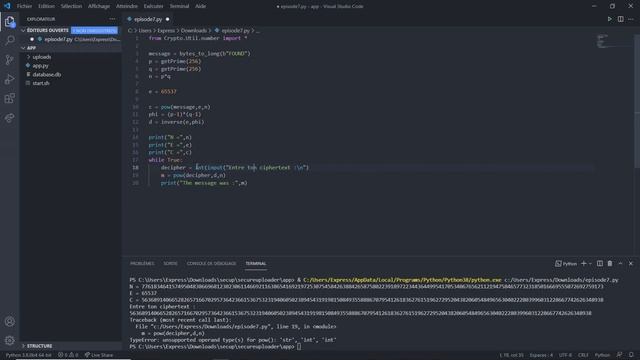Open the Atteindre menu
The height and width of the screenshot is (360, 640).
click(x=127, y=6)
